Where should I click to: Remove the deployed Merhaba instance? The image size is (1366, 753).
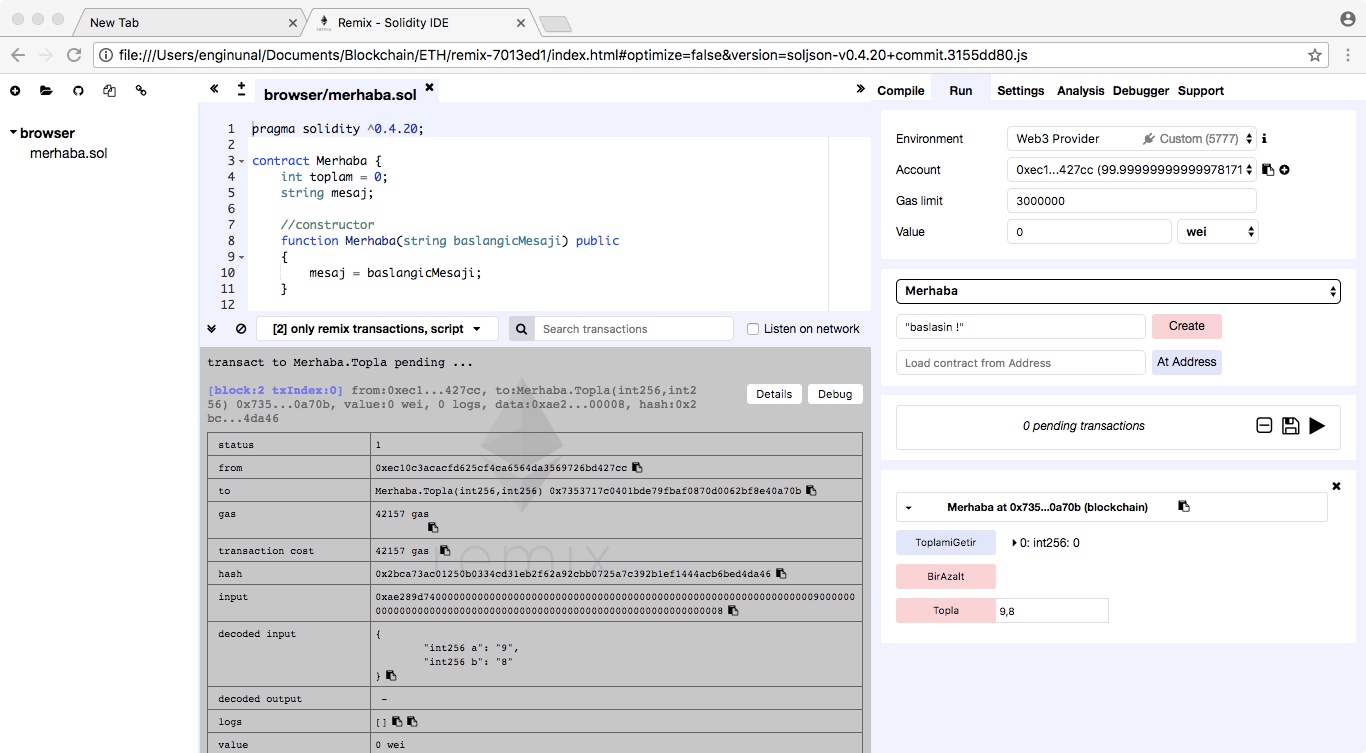tap(1336, 486)
